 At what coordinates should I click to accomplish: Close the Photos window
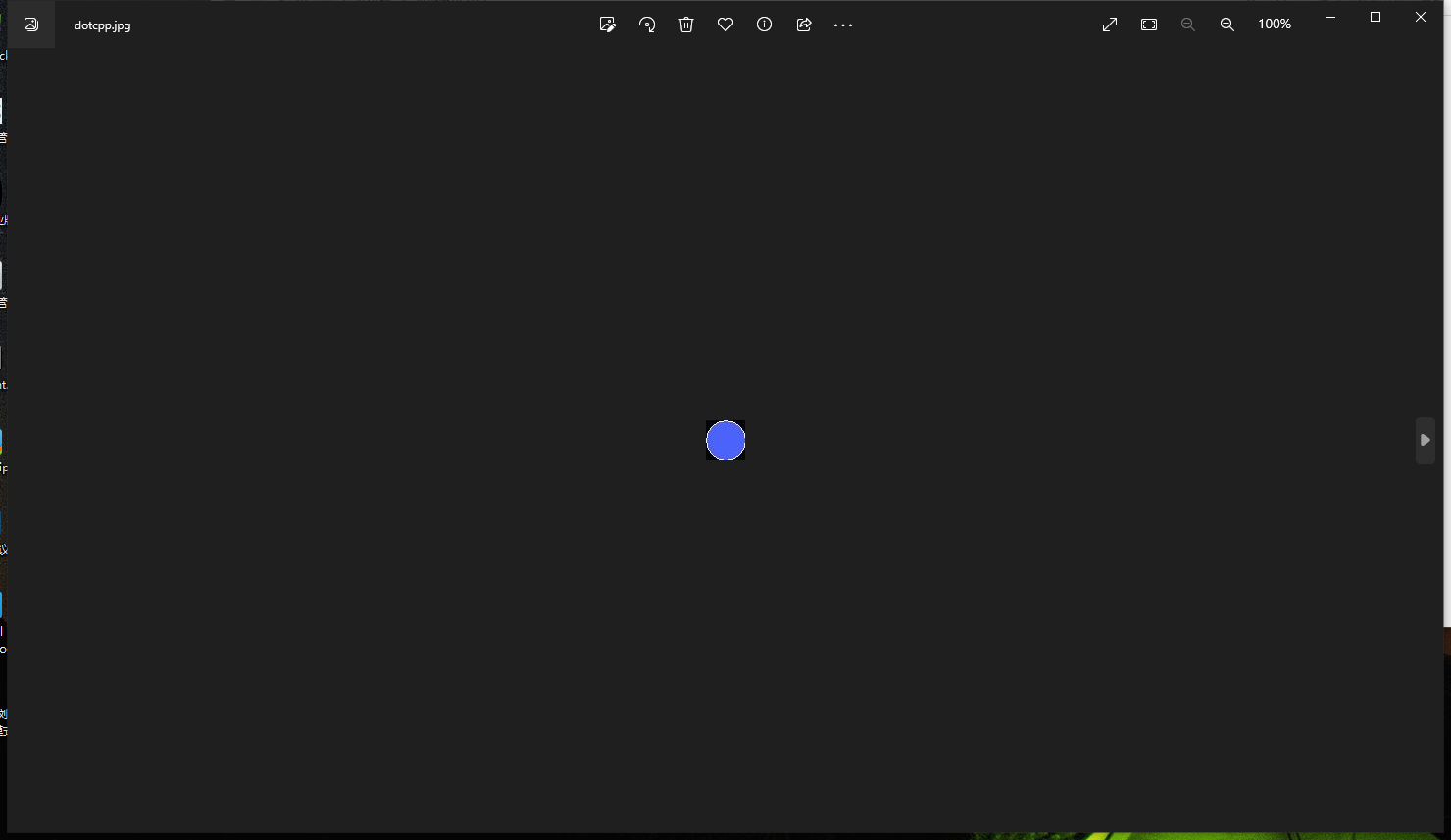point(1421,17)
